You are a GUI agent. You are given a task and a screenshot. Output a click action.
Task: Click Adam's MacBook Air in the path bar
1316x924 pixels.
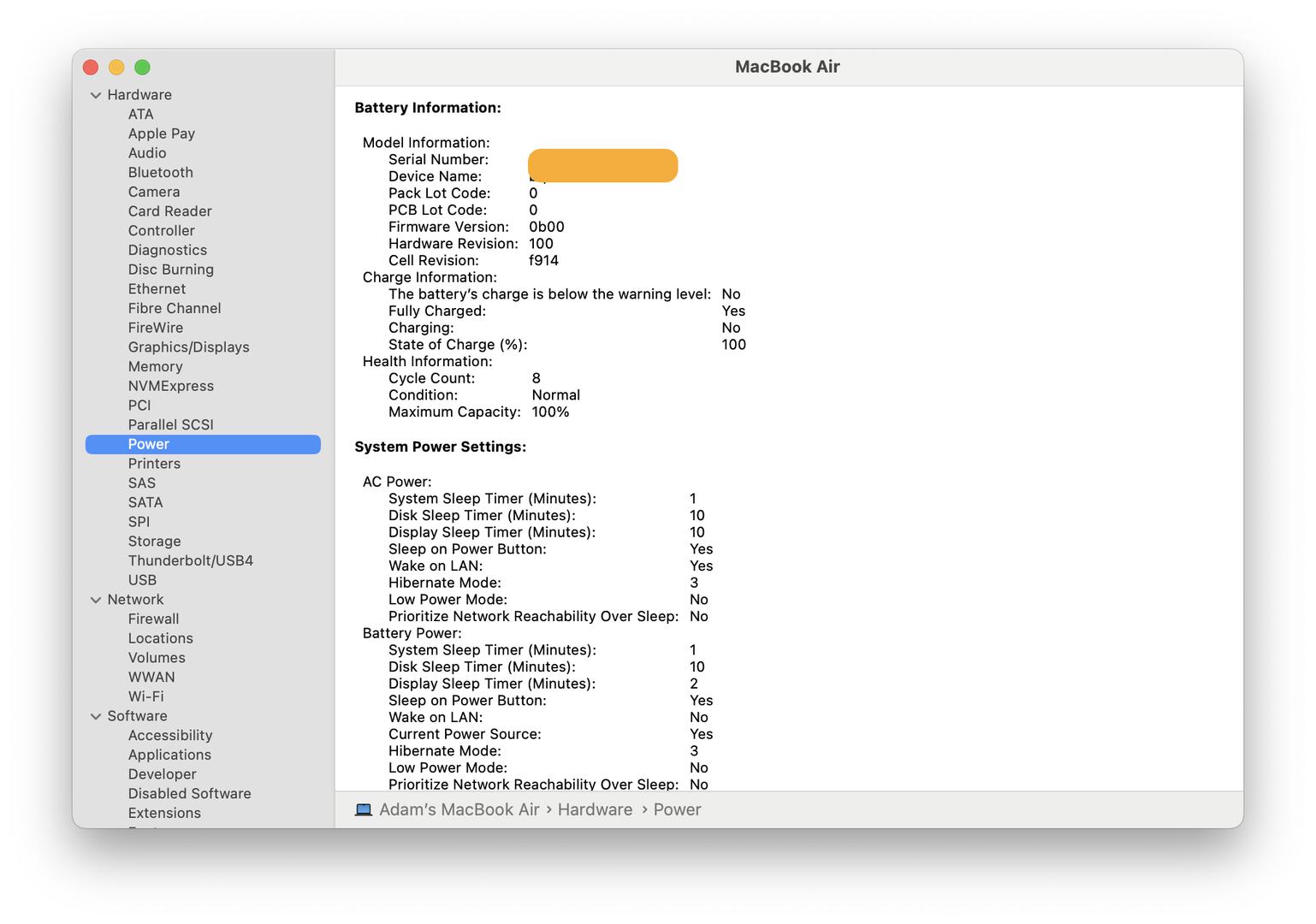[x=459, y=809]
